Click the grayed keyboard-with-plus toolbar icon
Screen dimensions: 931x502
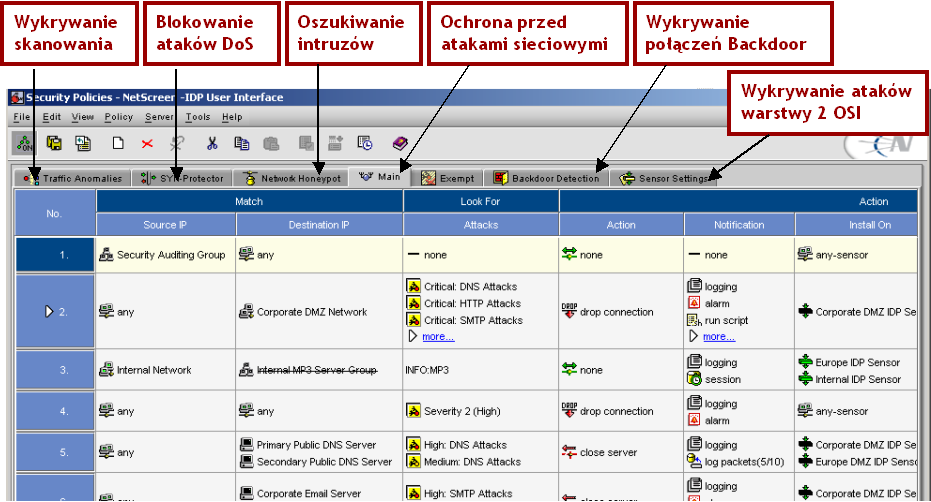point(335,143)
